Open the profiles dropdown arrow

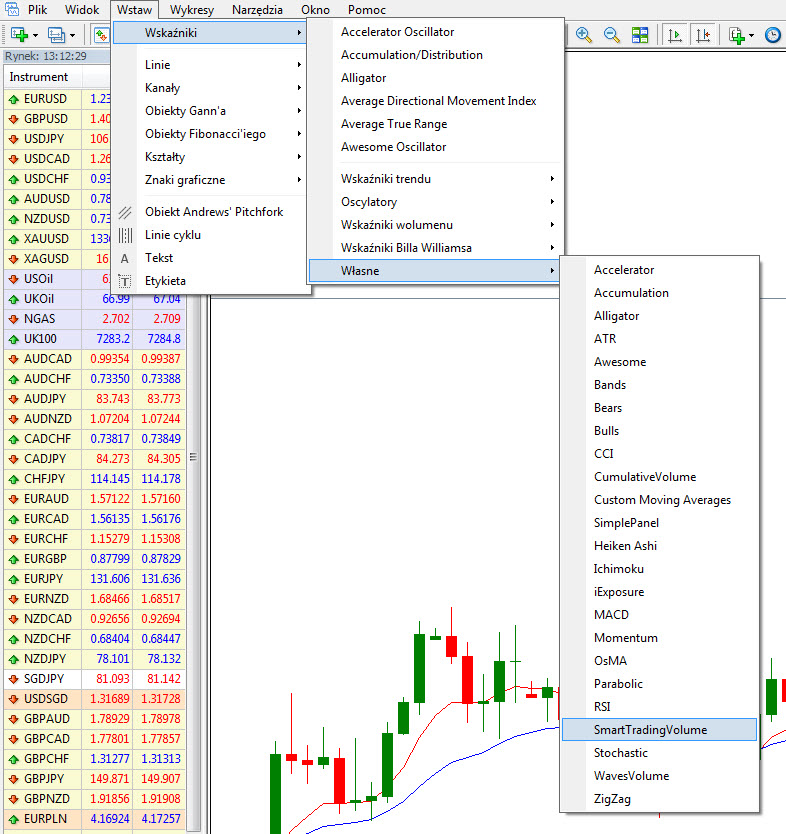[72, 36]
